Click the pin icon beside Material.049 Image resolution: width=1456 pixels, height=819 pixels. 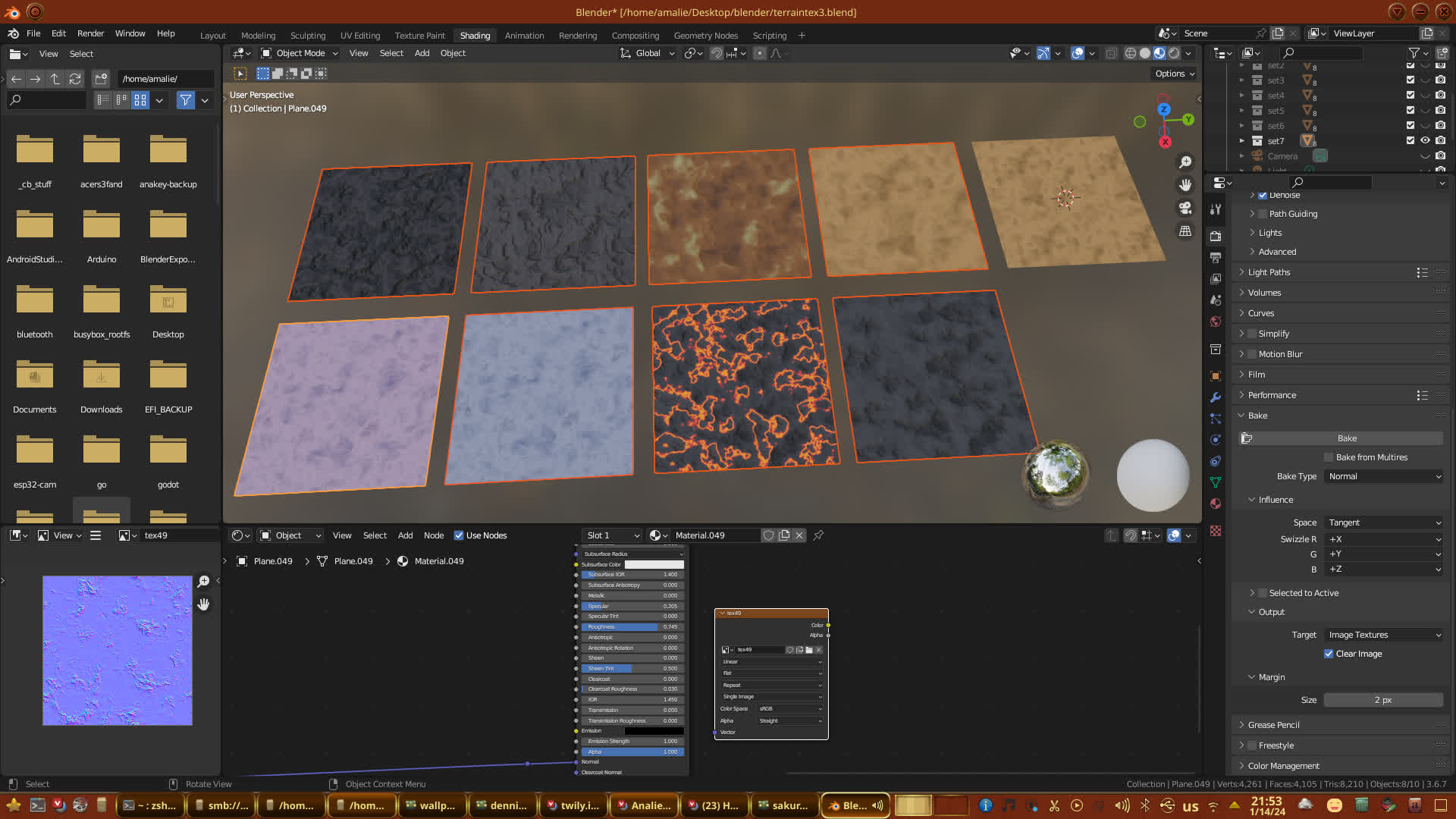pos(818,535)
